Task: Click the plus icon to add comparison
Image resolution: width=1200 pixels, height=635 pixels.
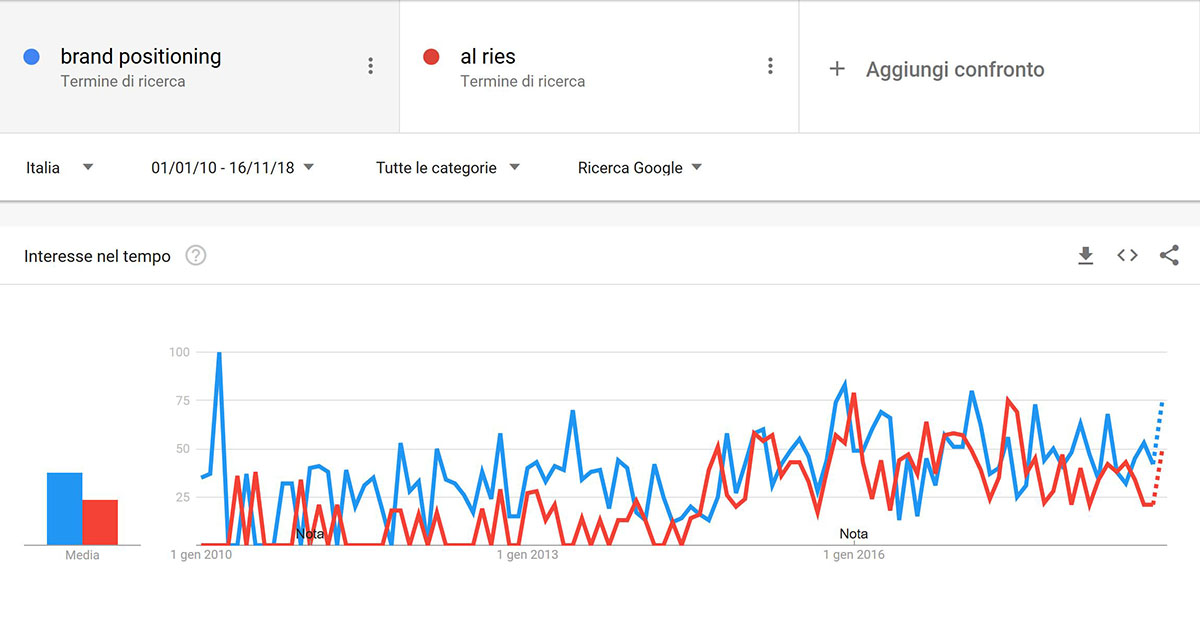Action: [837, 69]
